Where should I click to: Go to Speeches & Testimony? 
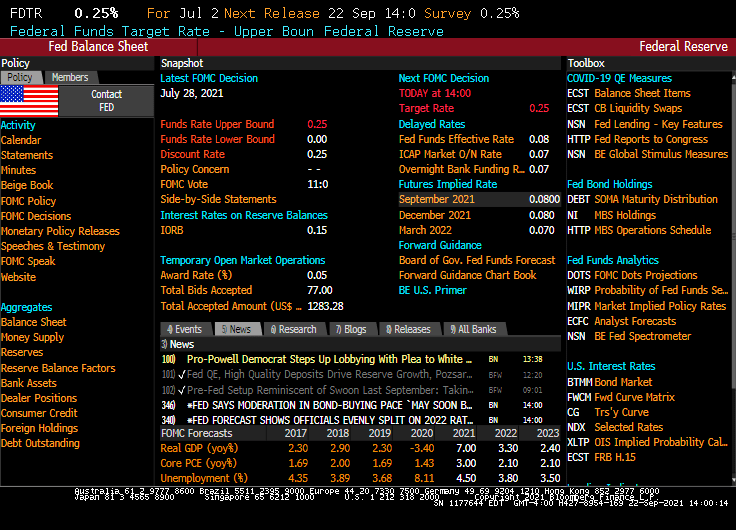52,246
